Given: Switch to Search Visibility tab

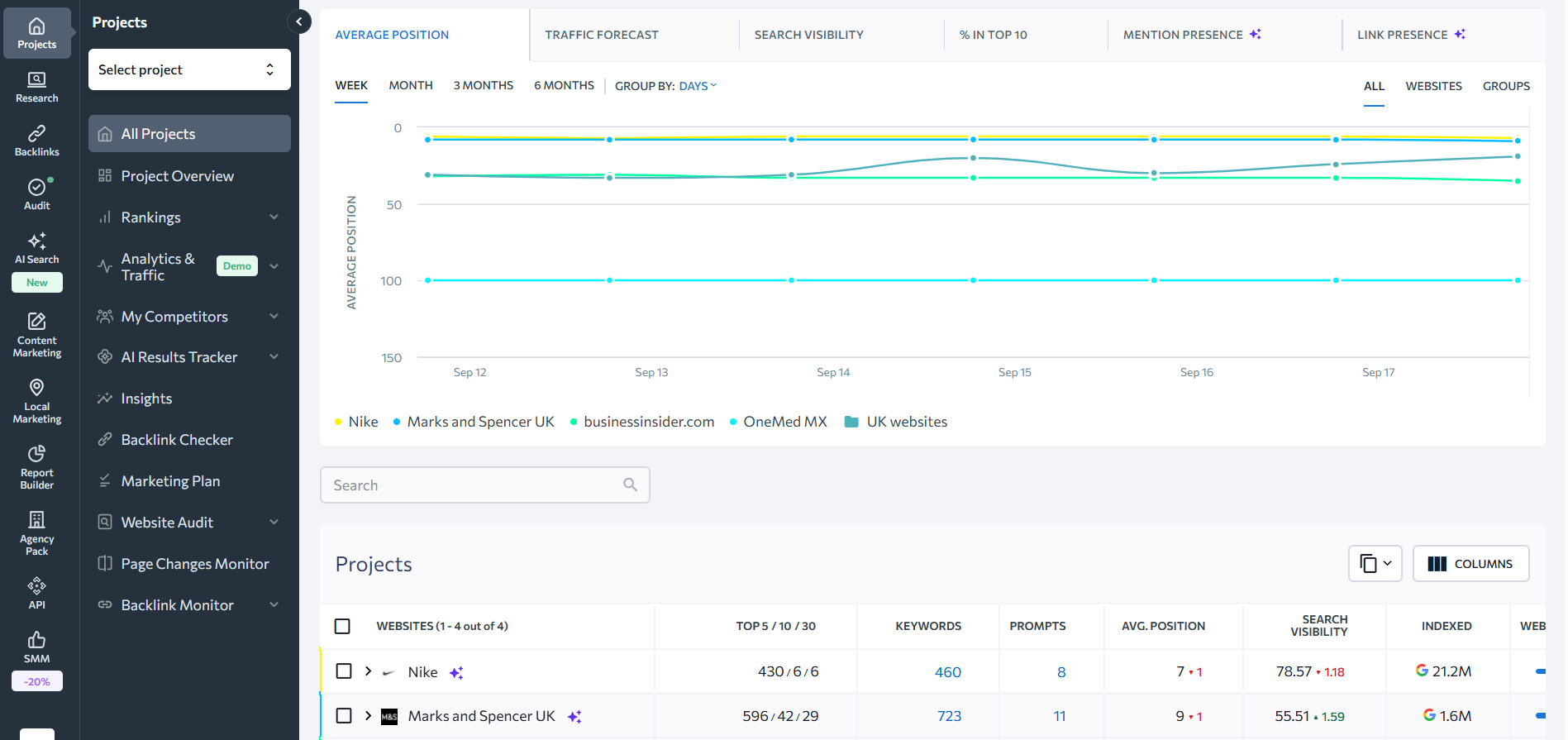Looking at the screenshot, I should tap(809, 35).
